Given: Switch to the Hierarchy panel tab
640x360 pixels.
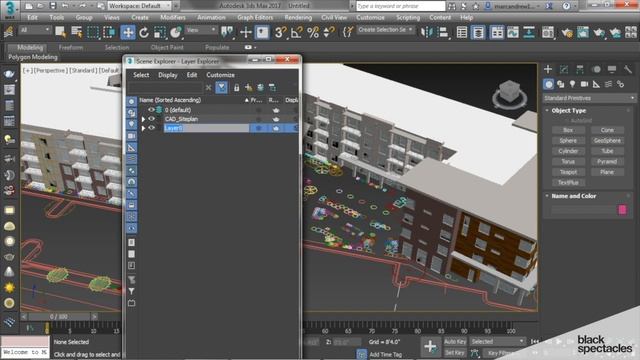Looking at the screenshot, I should [x=580, y=69].
